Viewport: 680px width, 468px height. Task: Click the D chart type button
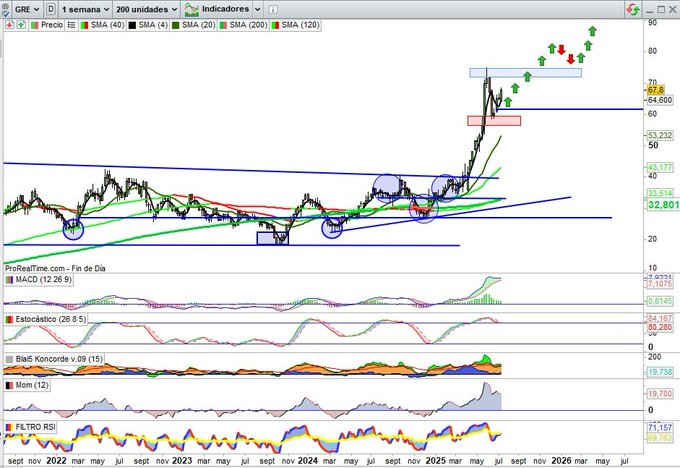point(51,9)
